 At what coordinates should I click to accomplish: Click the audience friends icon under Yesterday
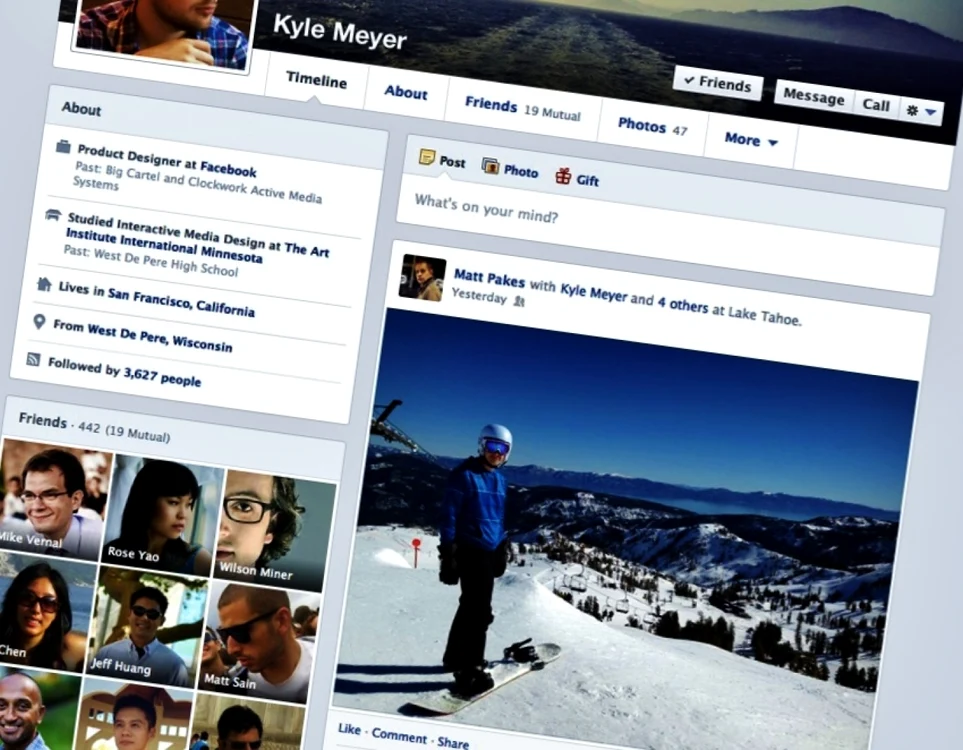[520, 300]
